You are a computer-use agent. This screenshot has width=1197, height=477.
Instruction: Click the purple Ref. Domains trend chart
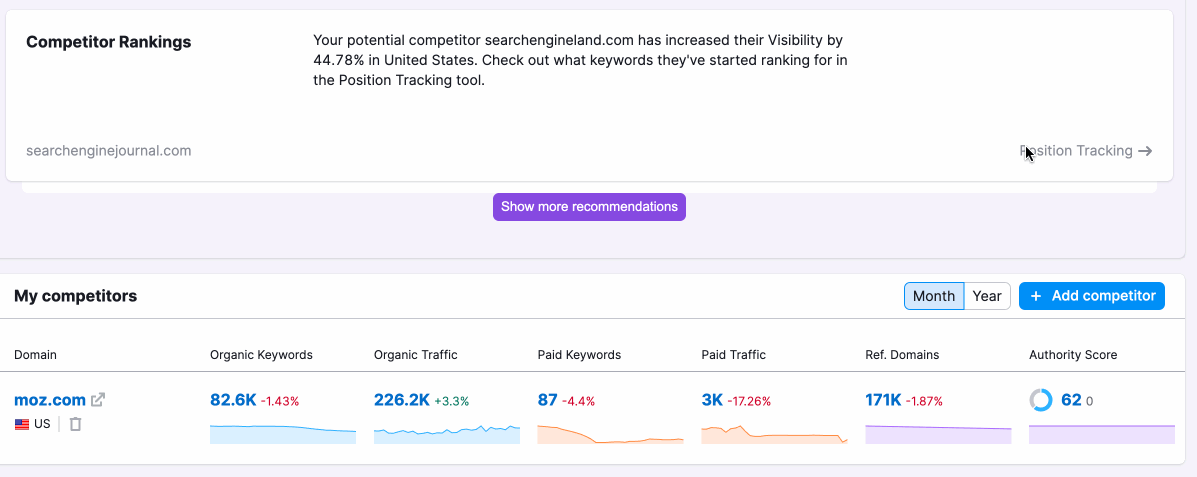point(938,434)
